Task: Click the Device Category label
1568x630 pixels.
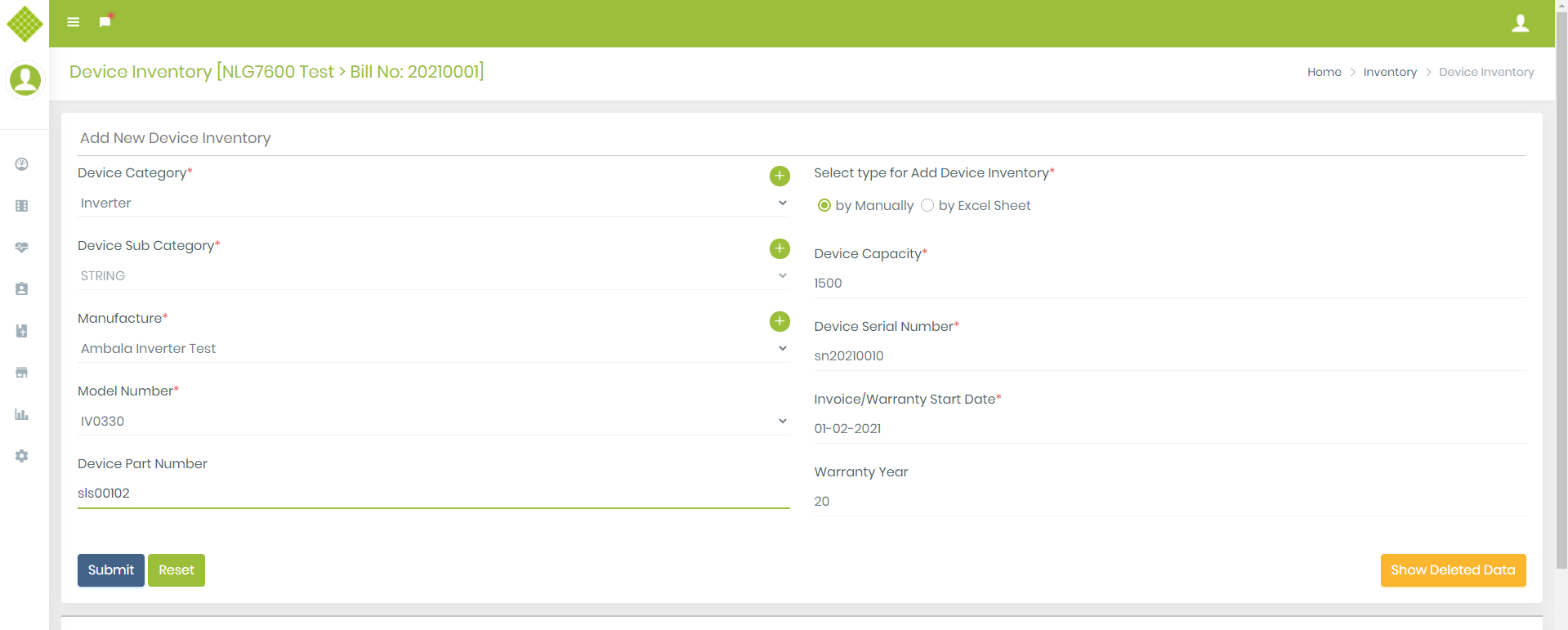Action: tap(135, 172)
